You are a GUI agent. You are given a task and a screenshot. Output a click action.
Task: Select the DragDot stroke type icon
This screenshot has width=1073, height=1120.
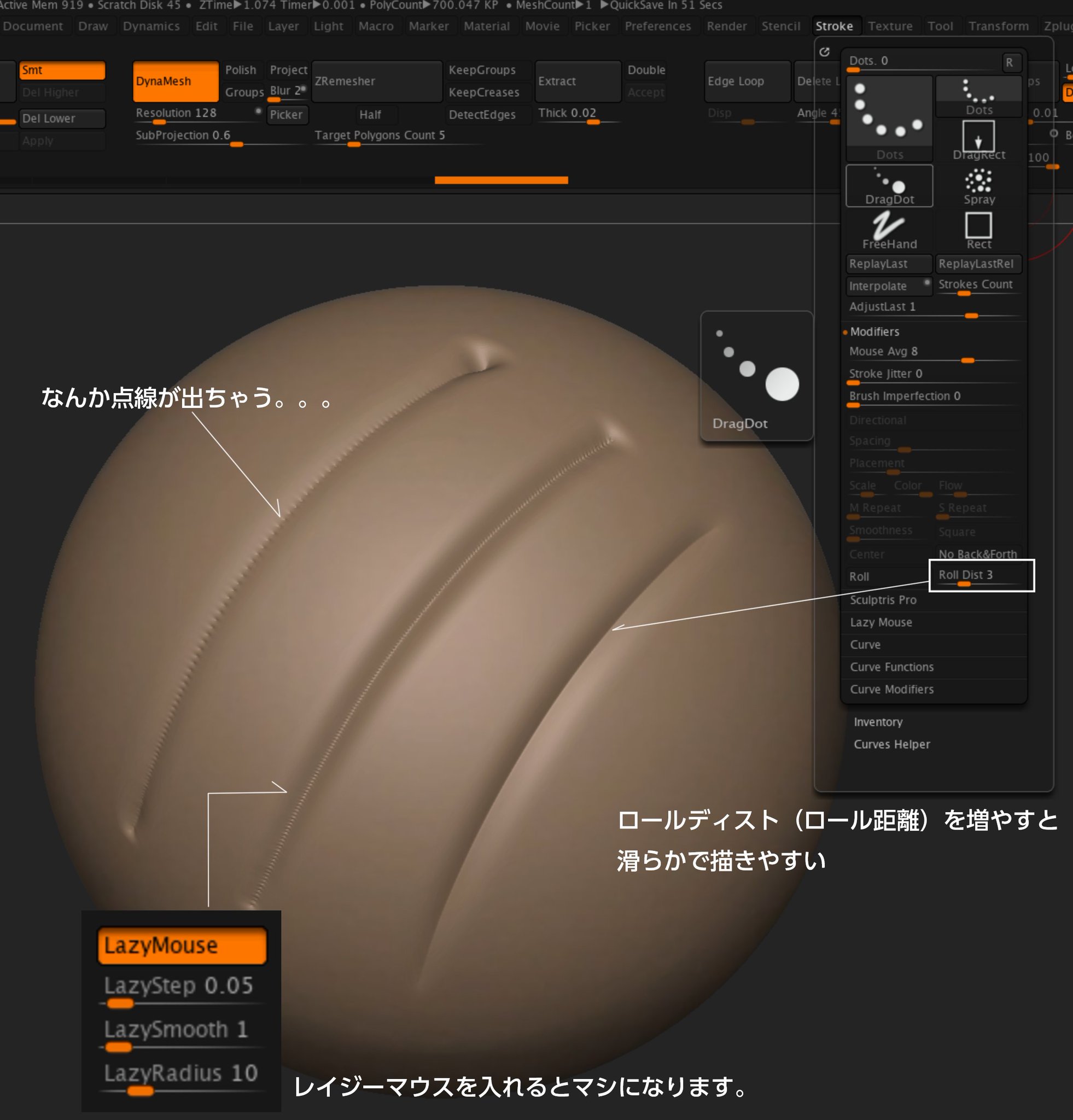click(889, 185)
